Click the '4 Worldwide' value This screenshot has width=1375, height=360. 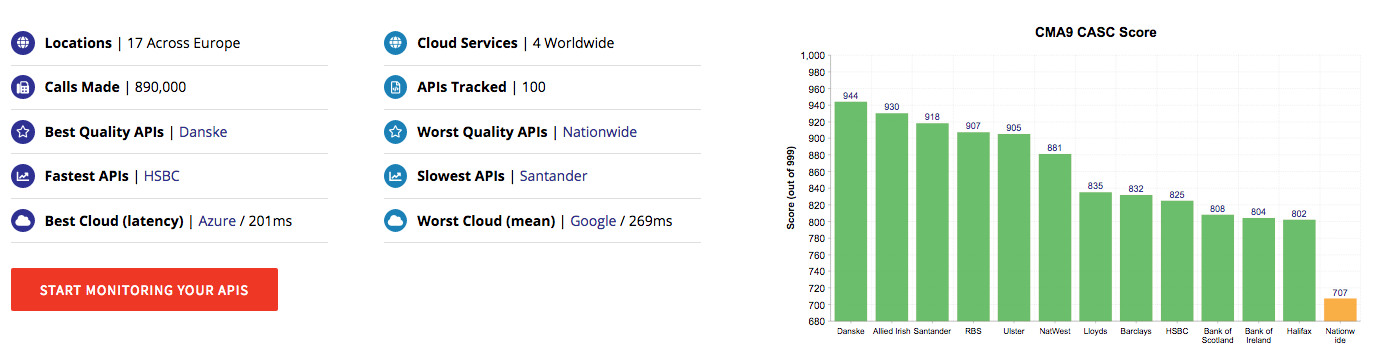[x=573, y=43]
